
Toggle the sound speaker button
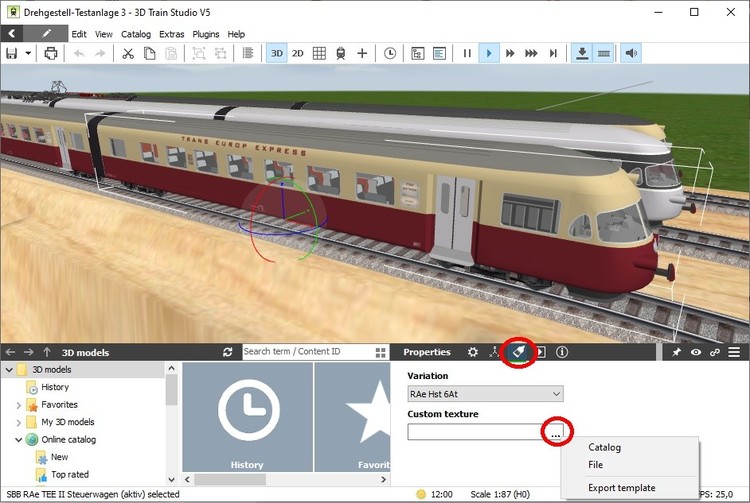pos(631,53)
